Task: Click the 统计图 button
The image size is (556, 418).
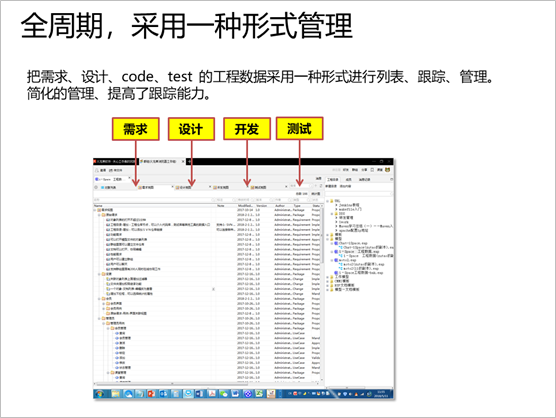Action: [x=315, y=194]
